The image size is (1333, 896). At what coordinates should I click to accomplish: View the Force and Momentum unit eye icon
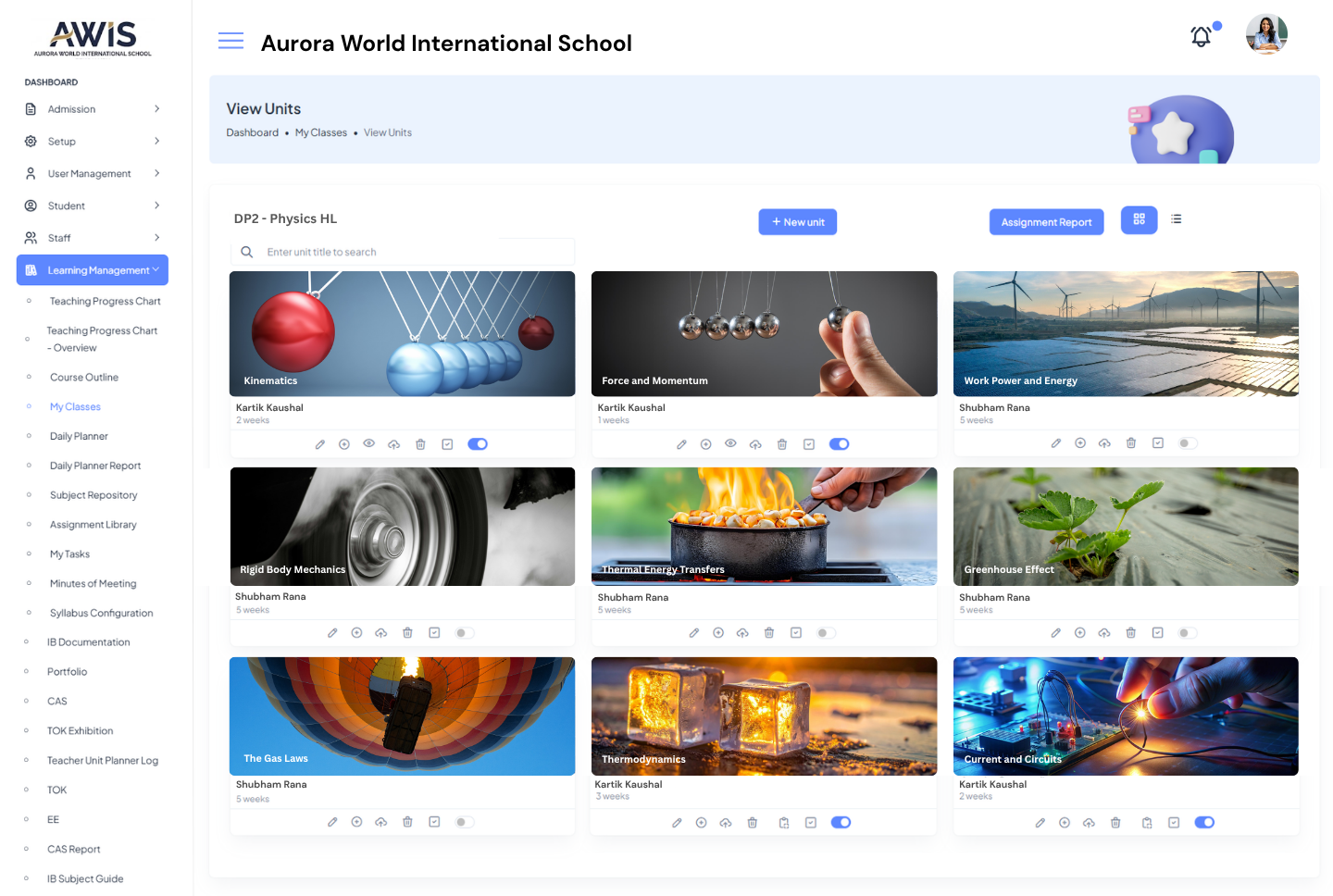730,443
